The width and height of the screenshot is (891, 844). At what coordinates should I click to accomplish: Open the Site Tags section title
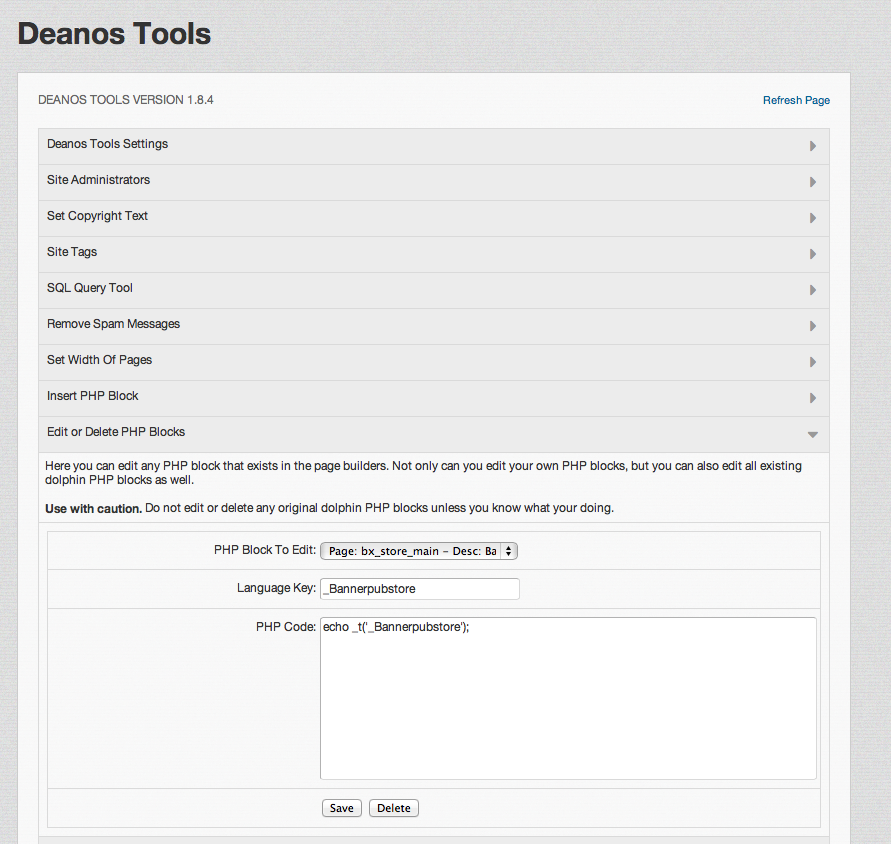pyautogui.click(x=72, y=252)
